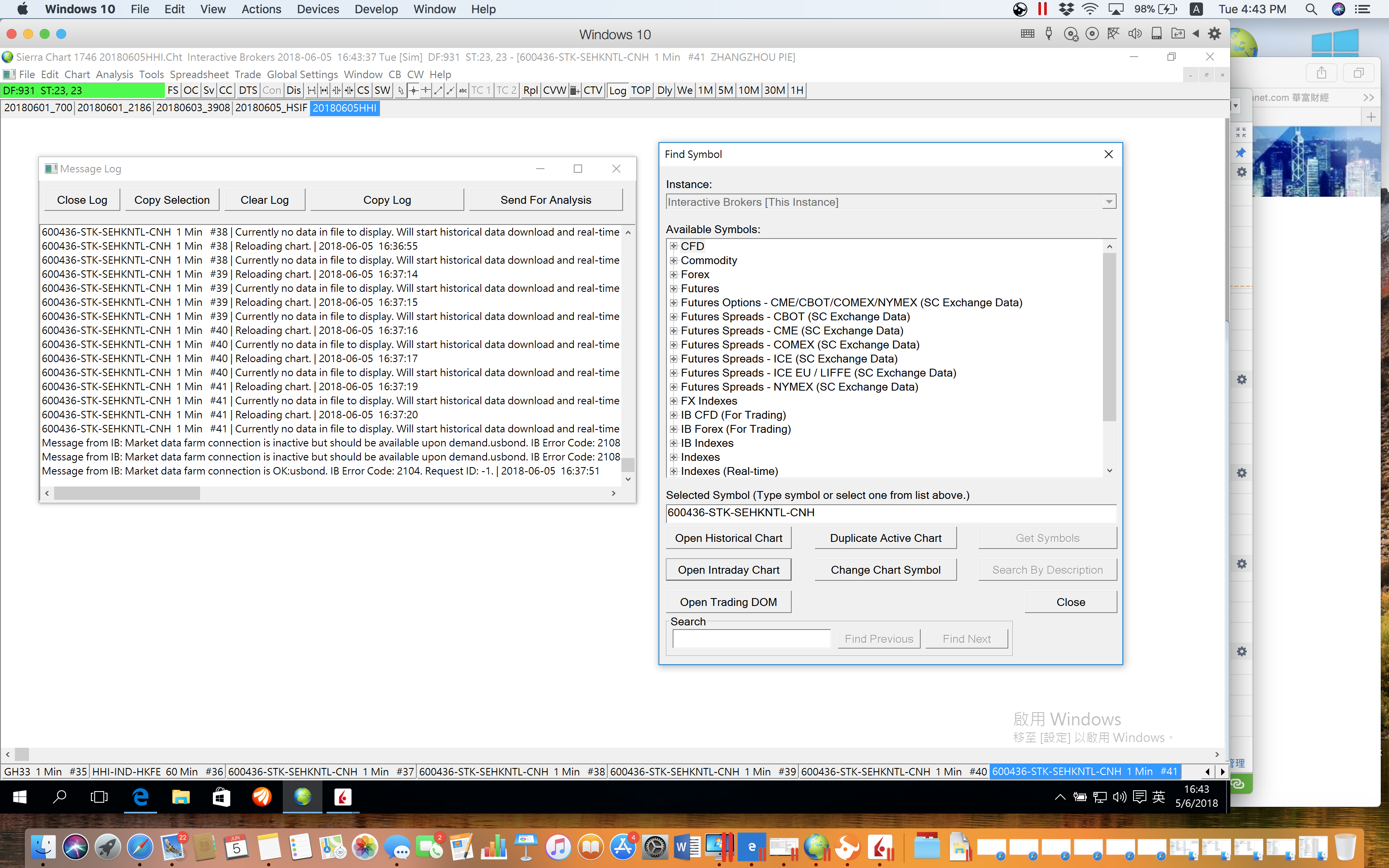Click the Message Log horizontal scrollbar thumb
The width and height of the screenshot is (1389, 868).
(127, 493)
